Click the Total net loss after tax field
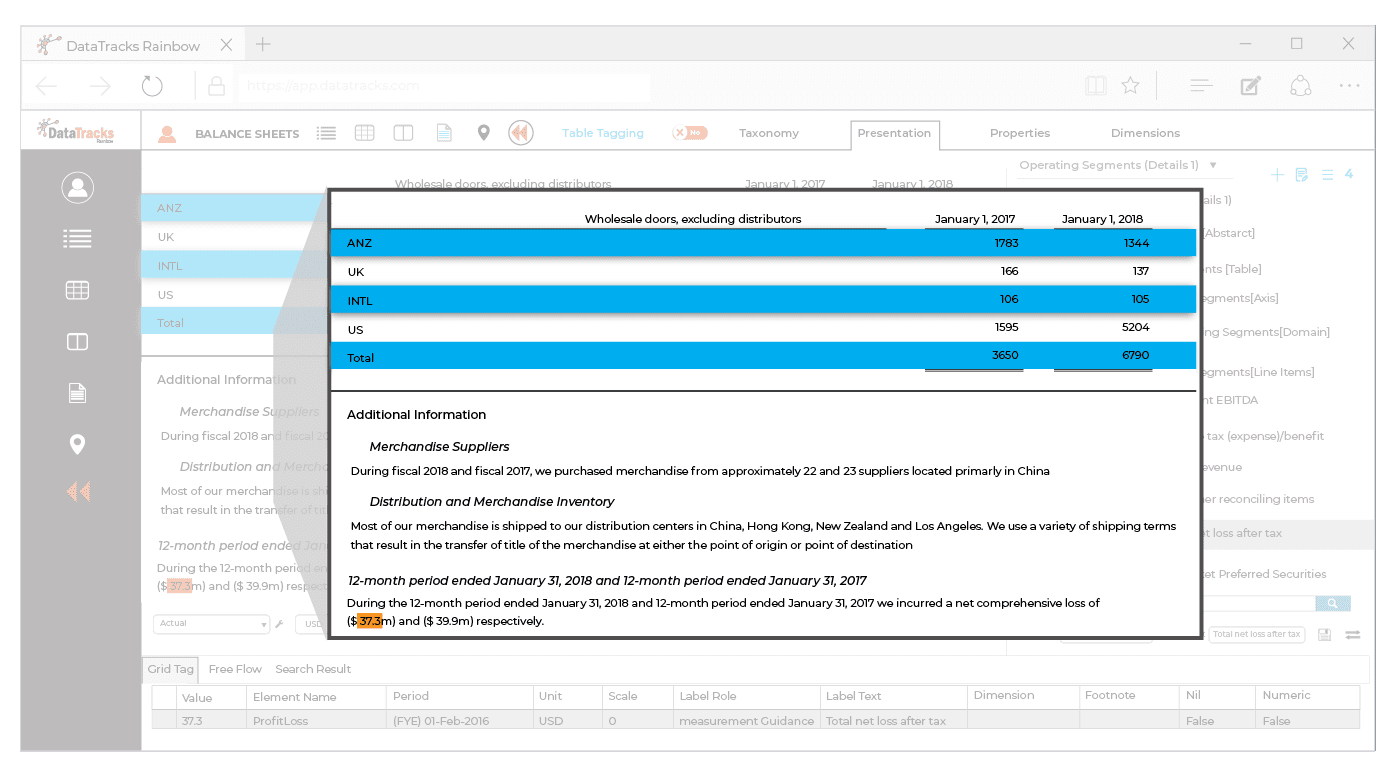This screenshot has width=1399, height=771. pos(1256,635)
